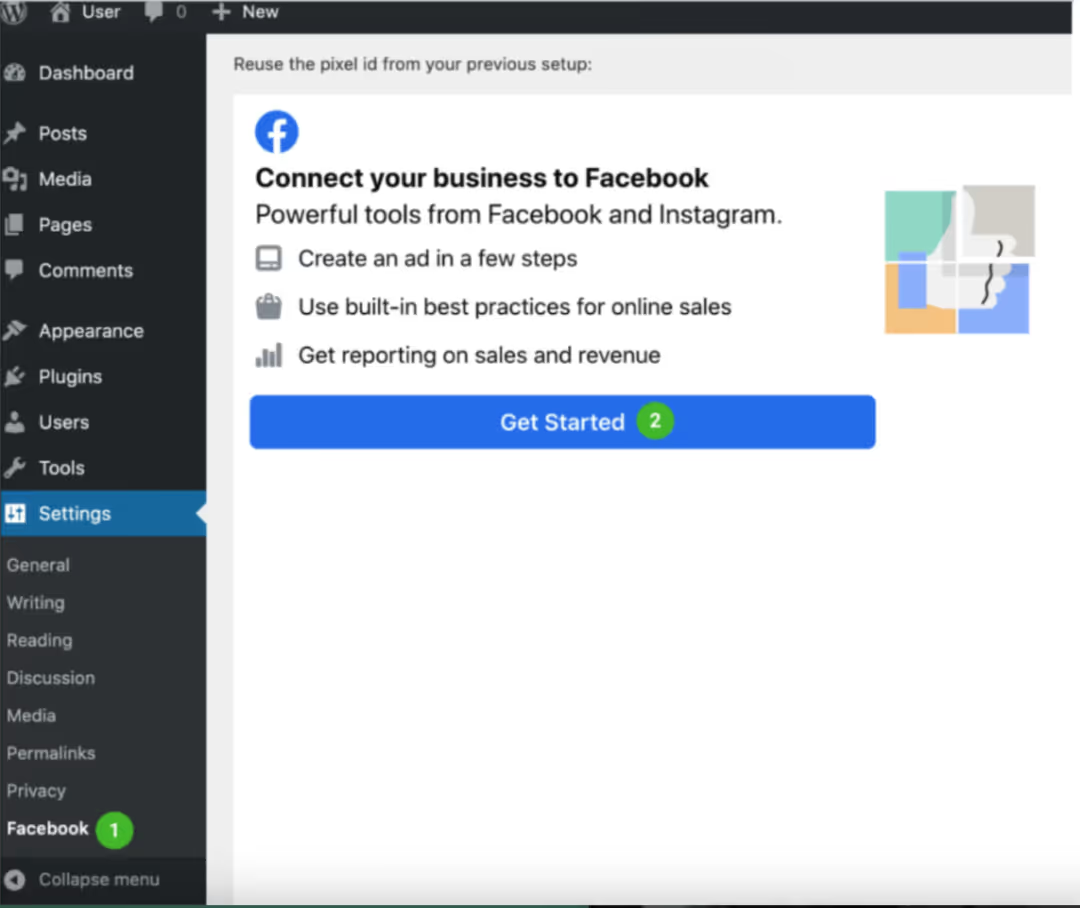Screen dimensions: 1080x908
Task: Select the highlighted Settings menu
Action: (x=103, y=513)
